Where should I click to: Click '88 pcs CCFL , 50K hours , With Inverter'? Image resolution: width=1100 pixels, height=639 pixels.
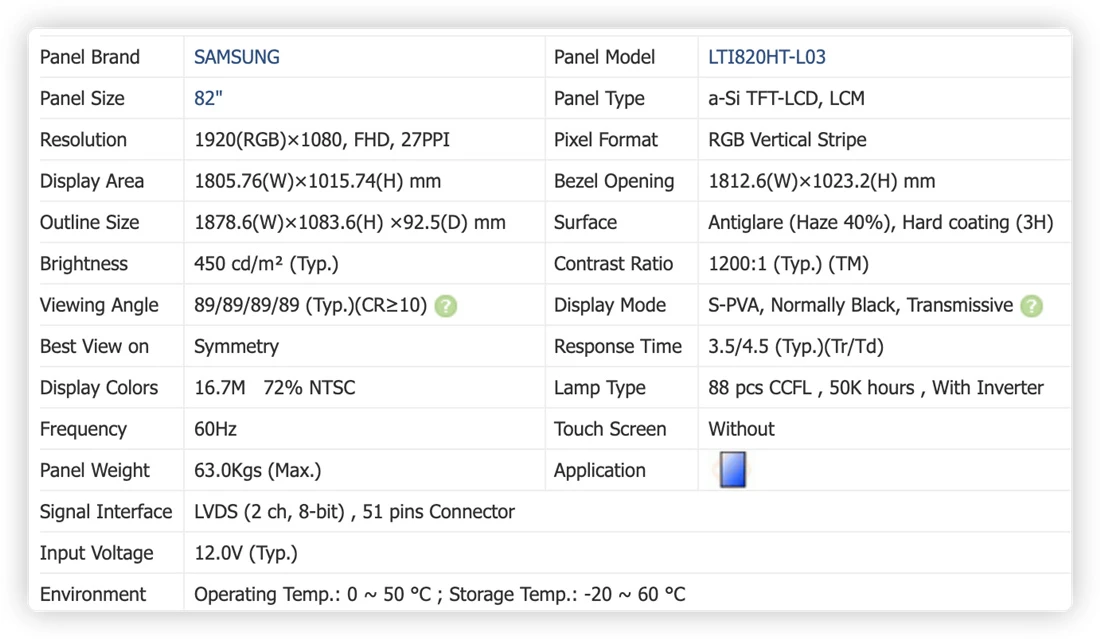(x=876, y=388)
